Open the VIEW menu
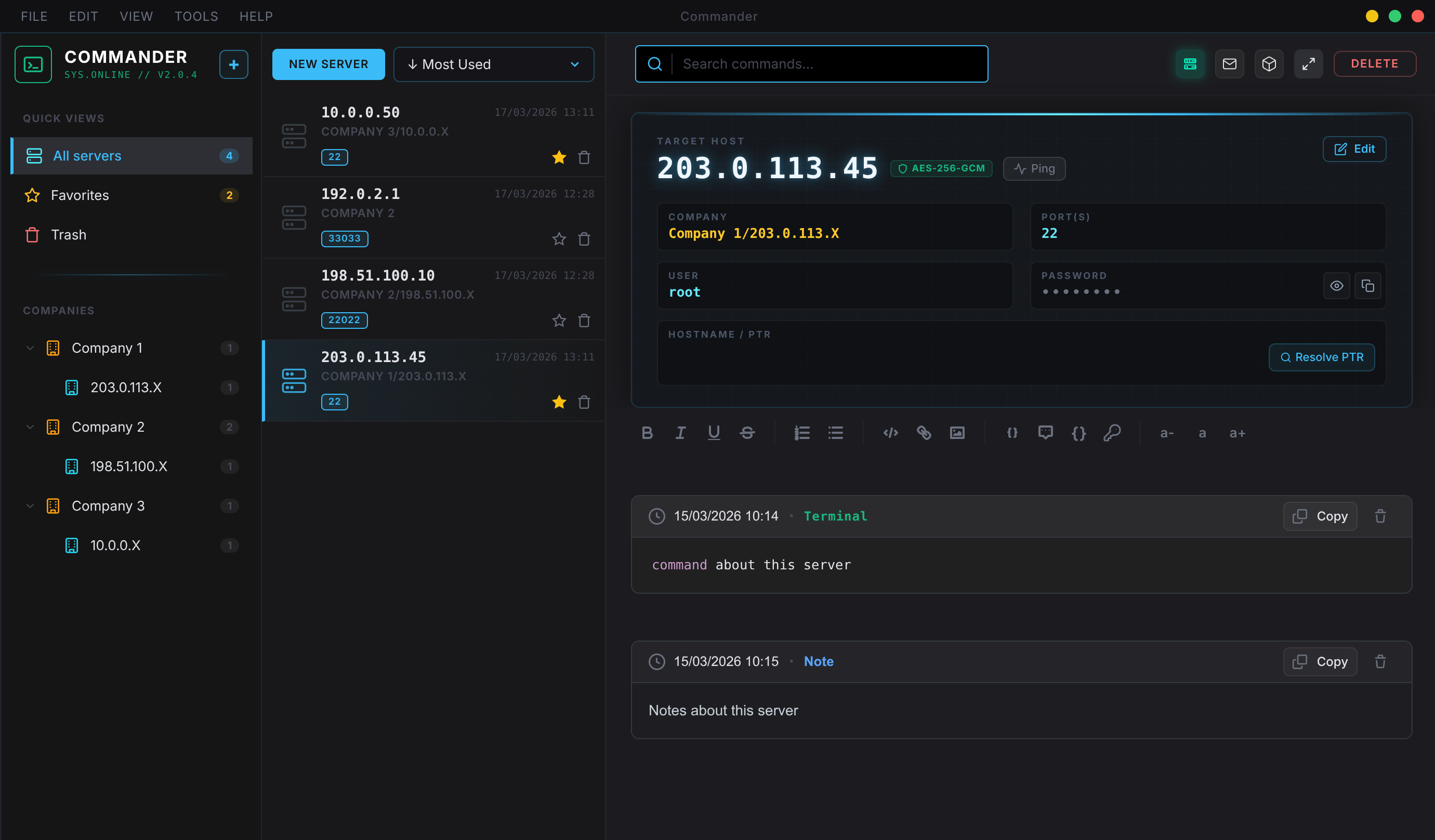 tap(136, 17)
